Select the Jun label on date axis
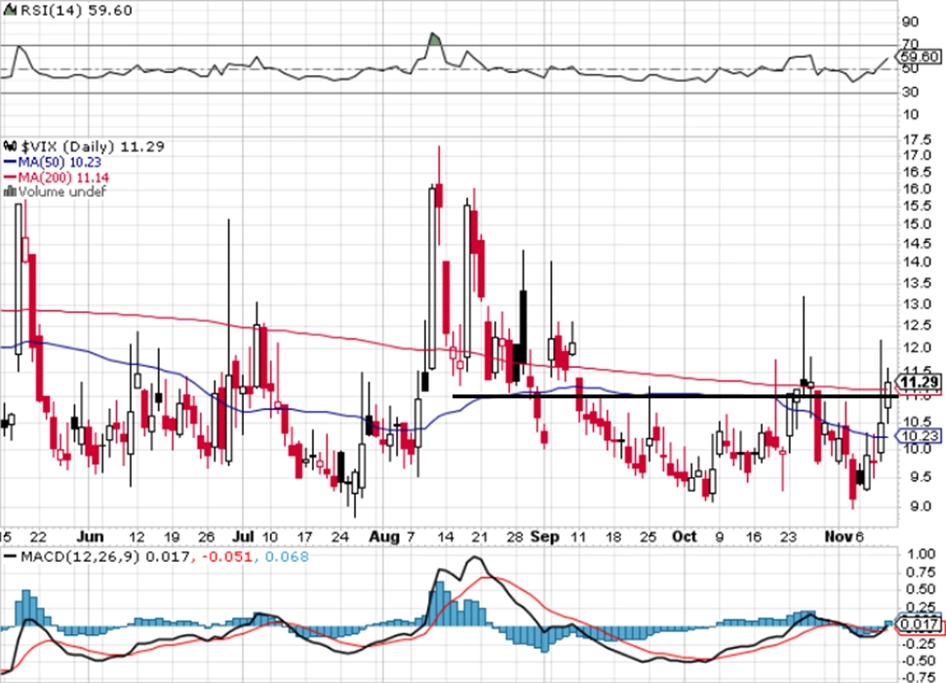946x683 pixels. coord(90,536)
